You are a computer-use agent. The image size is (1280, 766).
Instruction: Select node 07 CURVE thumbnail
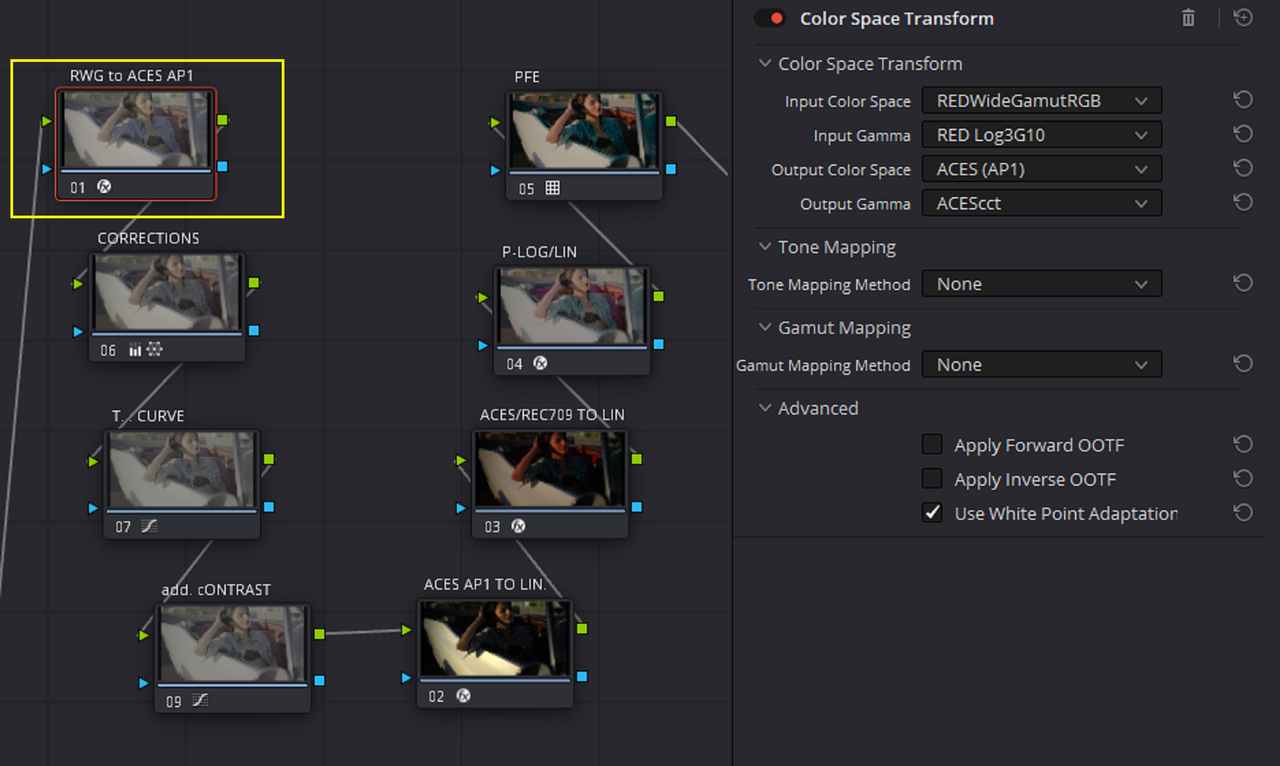click(182, 471)
